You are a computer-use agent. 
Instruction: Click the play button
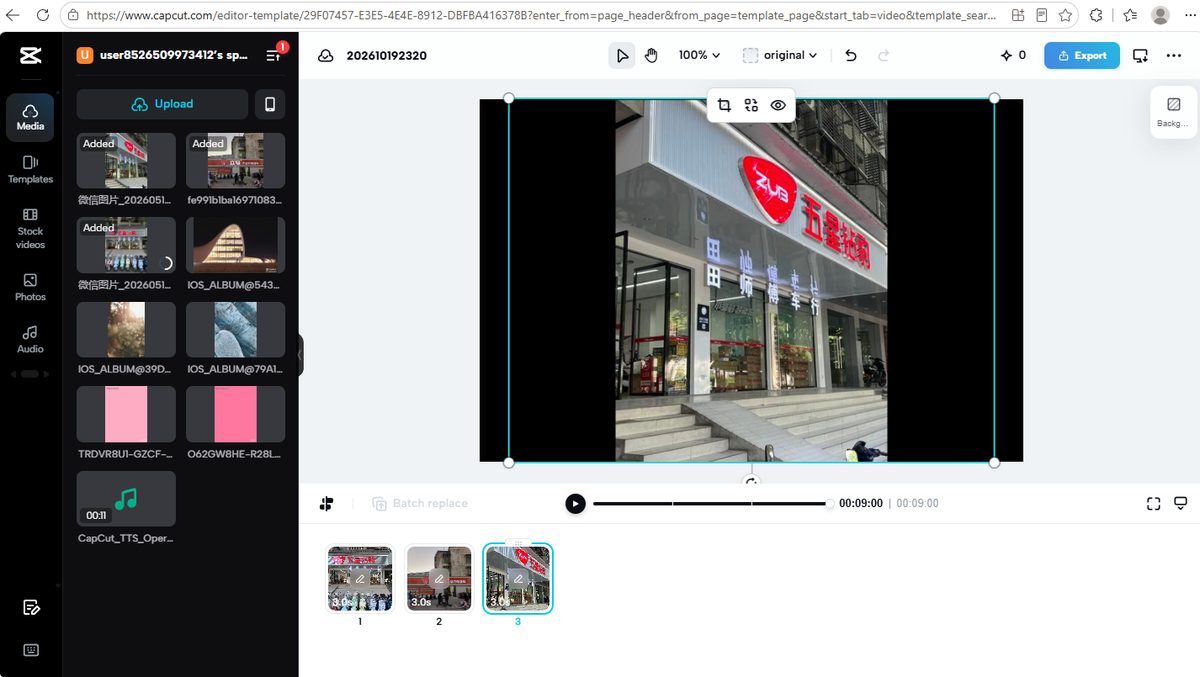coord(575,503)
